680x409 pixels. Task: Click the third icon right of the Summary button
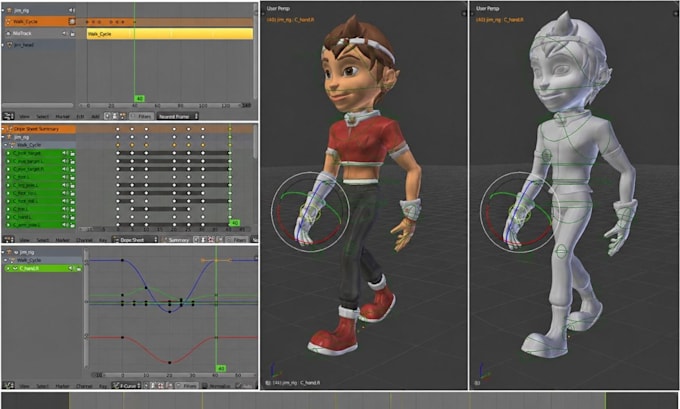(211, 239)
